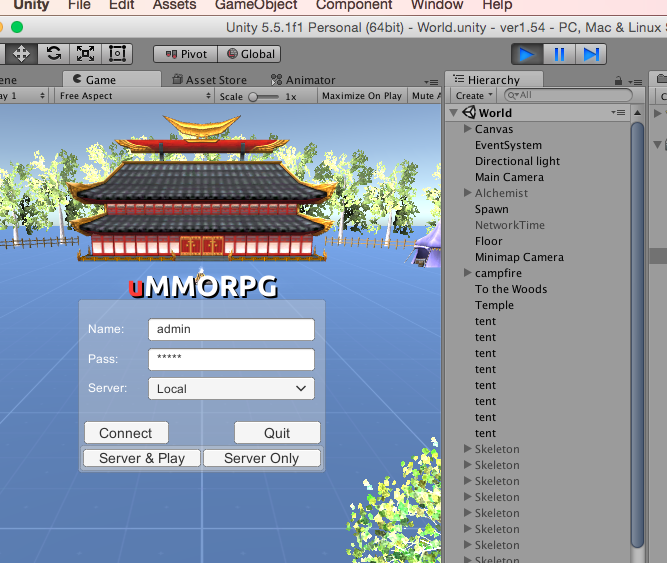Image resolution: width=667 pixels, height=563 pixels.
Task: Click the Hierarchy vertical scrollbar
Action: (x=637, y=334)
